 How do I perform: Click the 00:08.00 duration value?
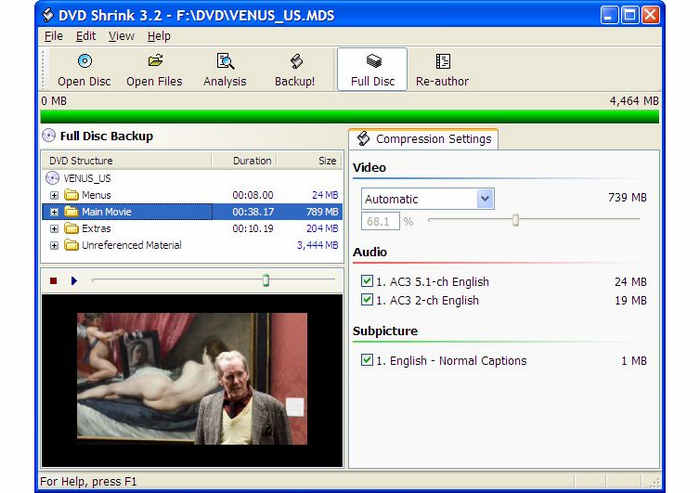(253, 195)
